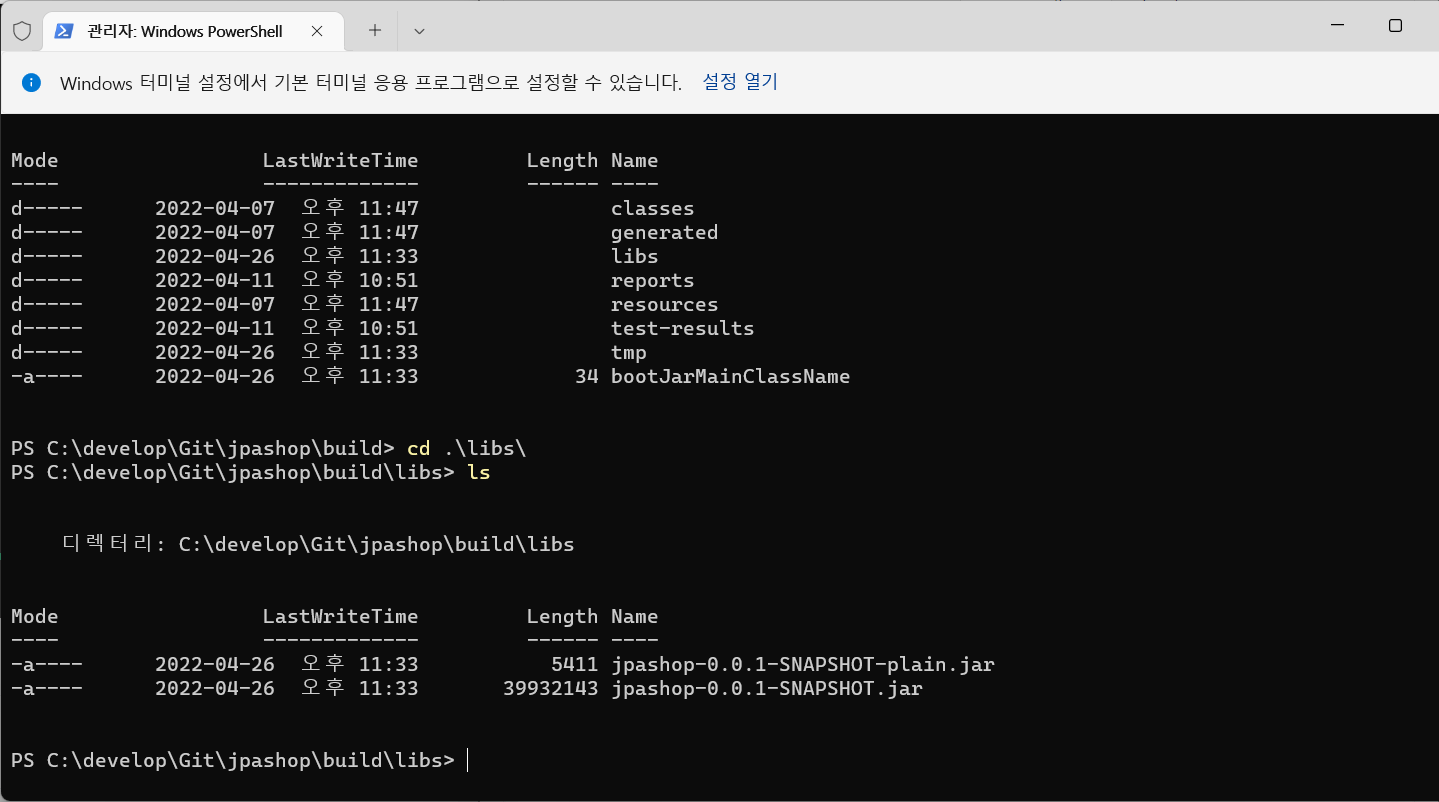The image size is (1439, 802).
Task: Close the Windows PowerShell tab
Action: (316, 31)
